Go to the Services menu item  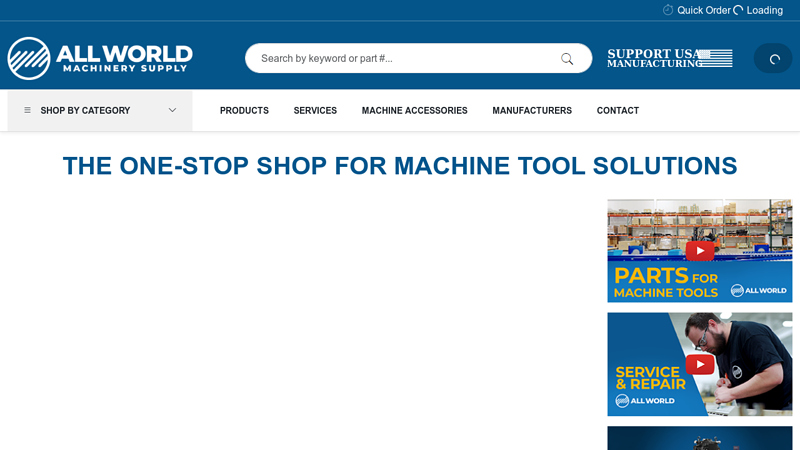315,111
